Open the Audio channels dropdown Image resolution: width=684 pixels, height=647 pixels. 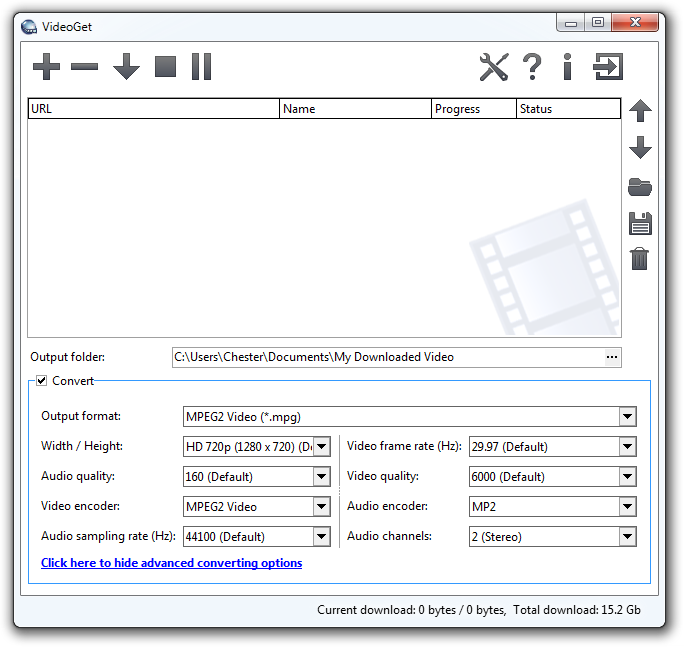(x=627, y=537)
